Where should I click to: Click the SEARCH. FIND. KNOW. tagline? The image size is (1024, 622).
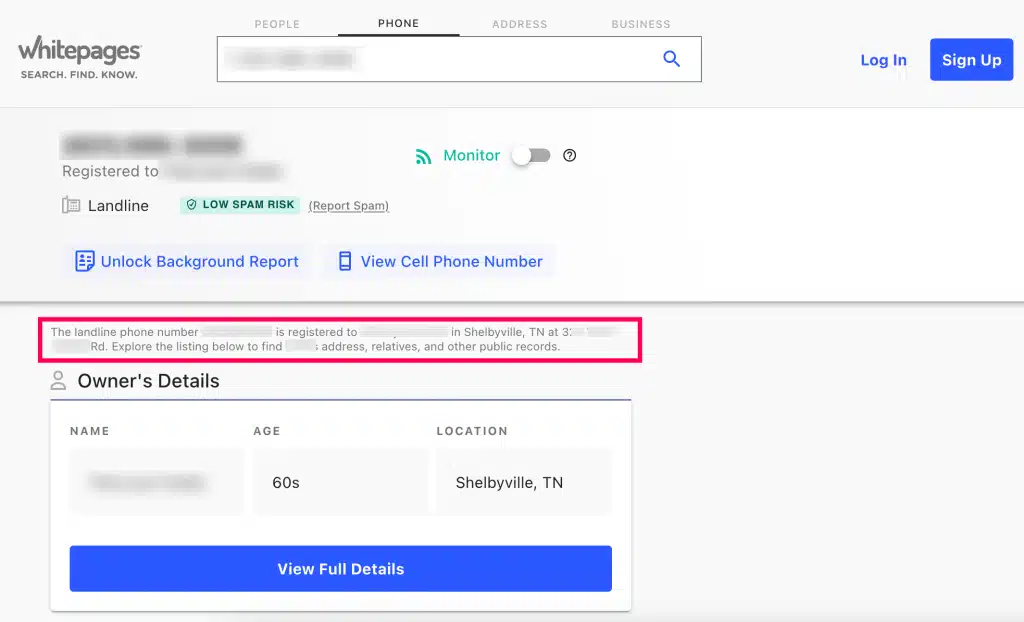coord(79,74)
